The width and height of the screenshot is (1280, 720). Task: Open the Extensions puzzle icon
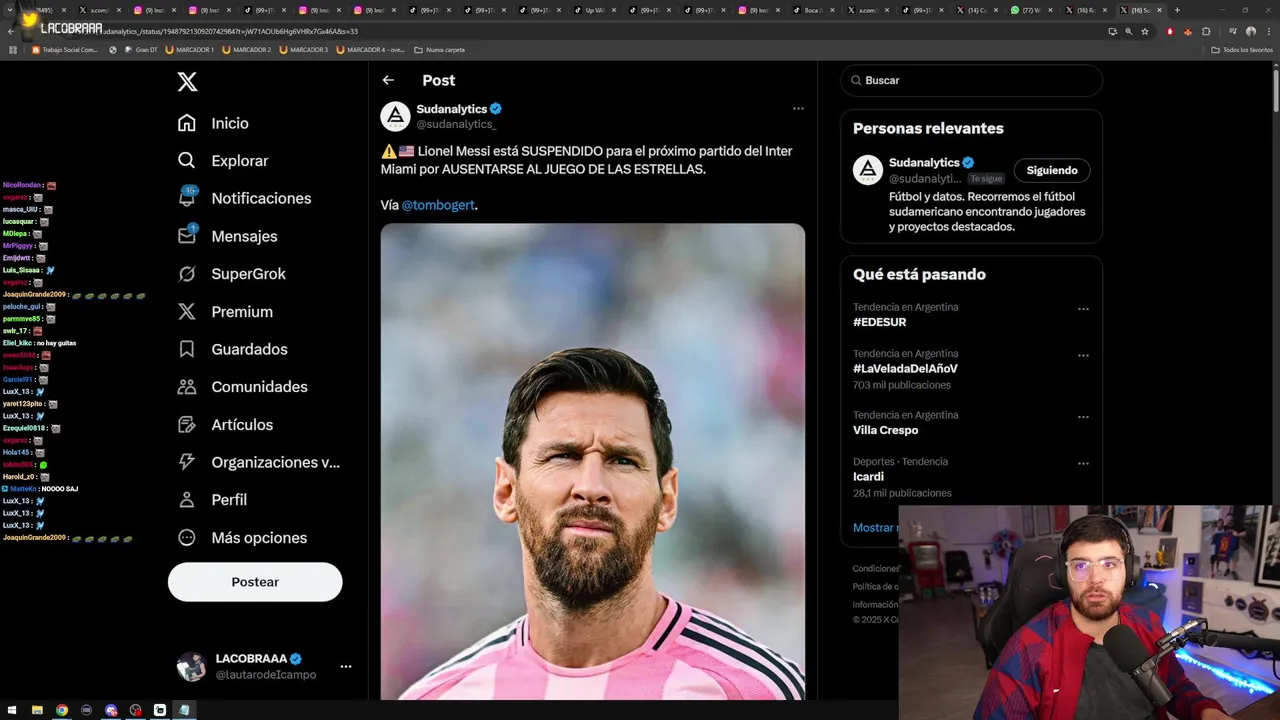coord(1206,31)
